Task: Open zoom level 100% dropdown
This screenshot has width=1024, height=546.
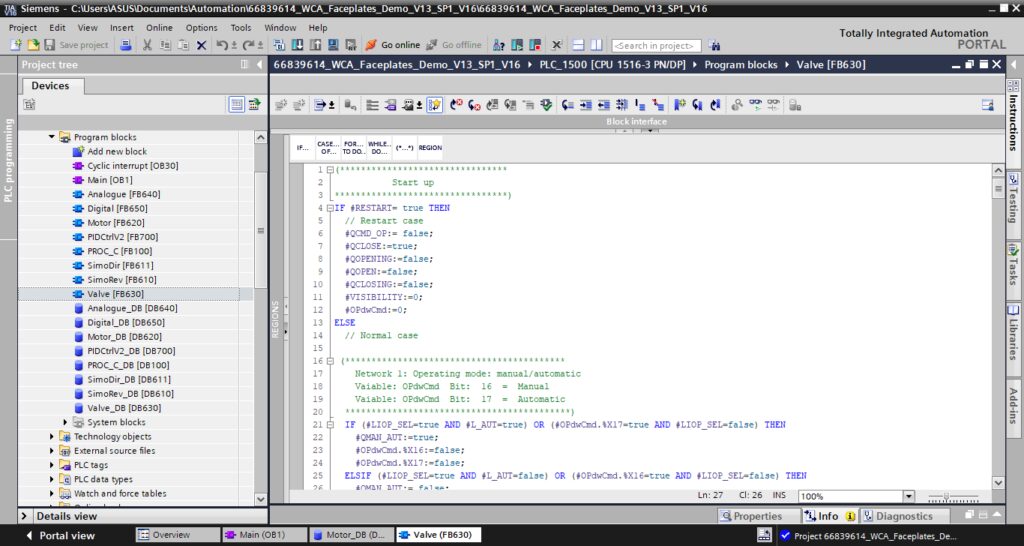Action: point(908,496)
